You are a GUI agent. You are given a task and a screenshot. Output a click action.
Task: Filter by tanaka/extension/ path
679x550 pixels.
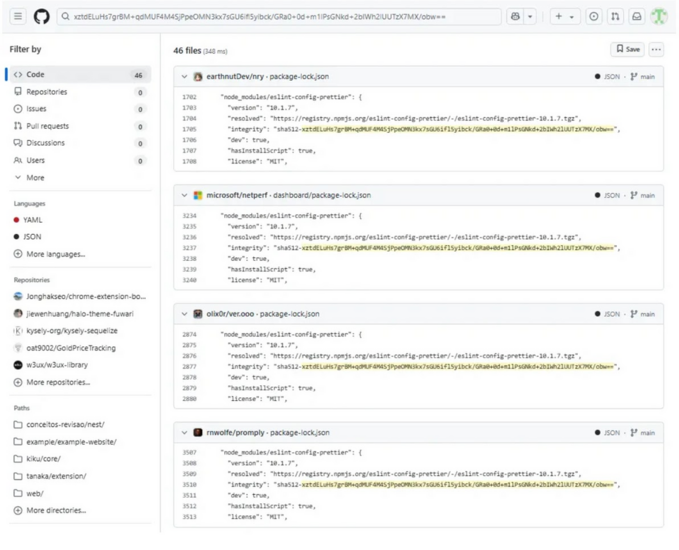tap(80, 476)
